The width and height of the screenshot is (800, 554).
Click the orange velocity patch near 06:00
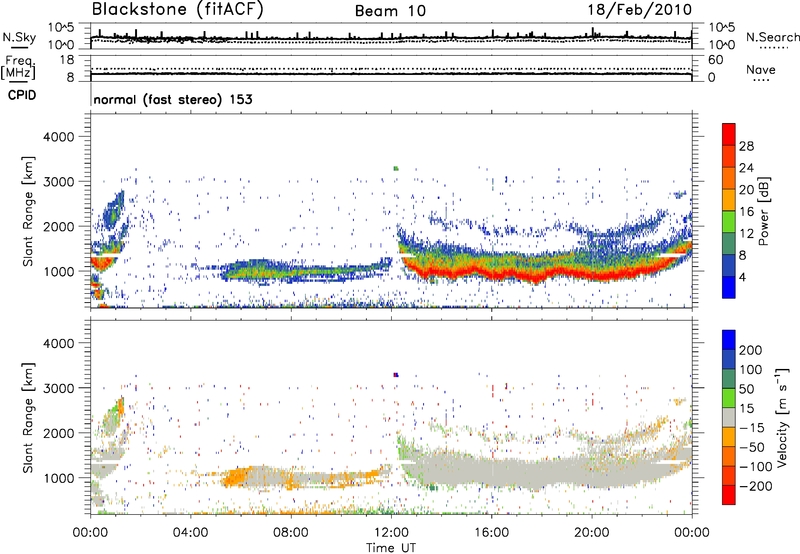tap(237, 476)
